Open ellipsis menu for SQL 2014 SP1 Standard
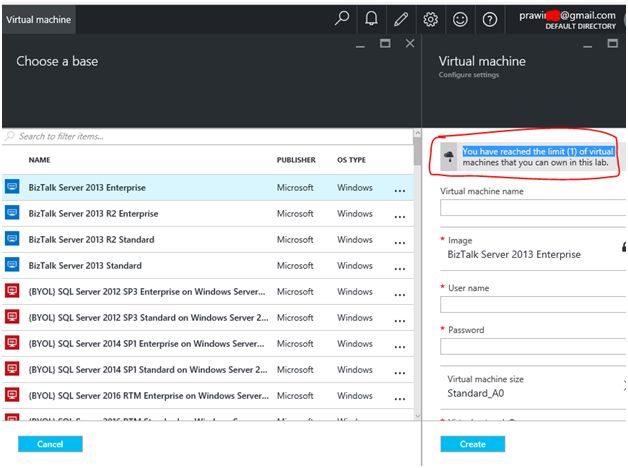 click(x=400, y=373)
